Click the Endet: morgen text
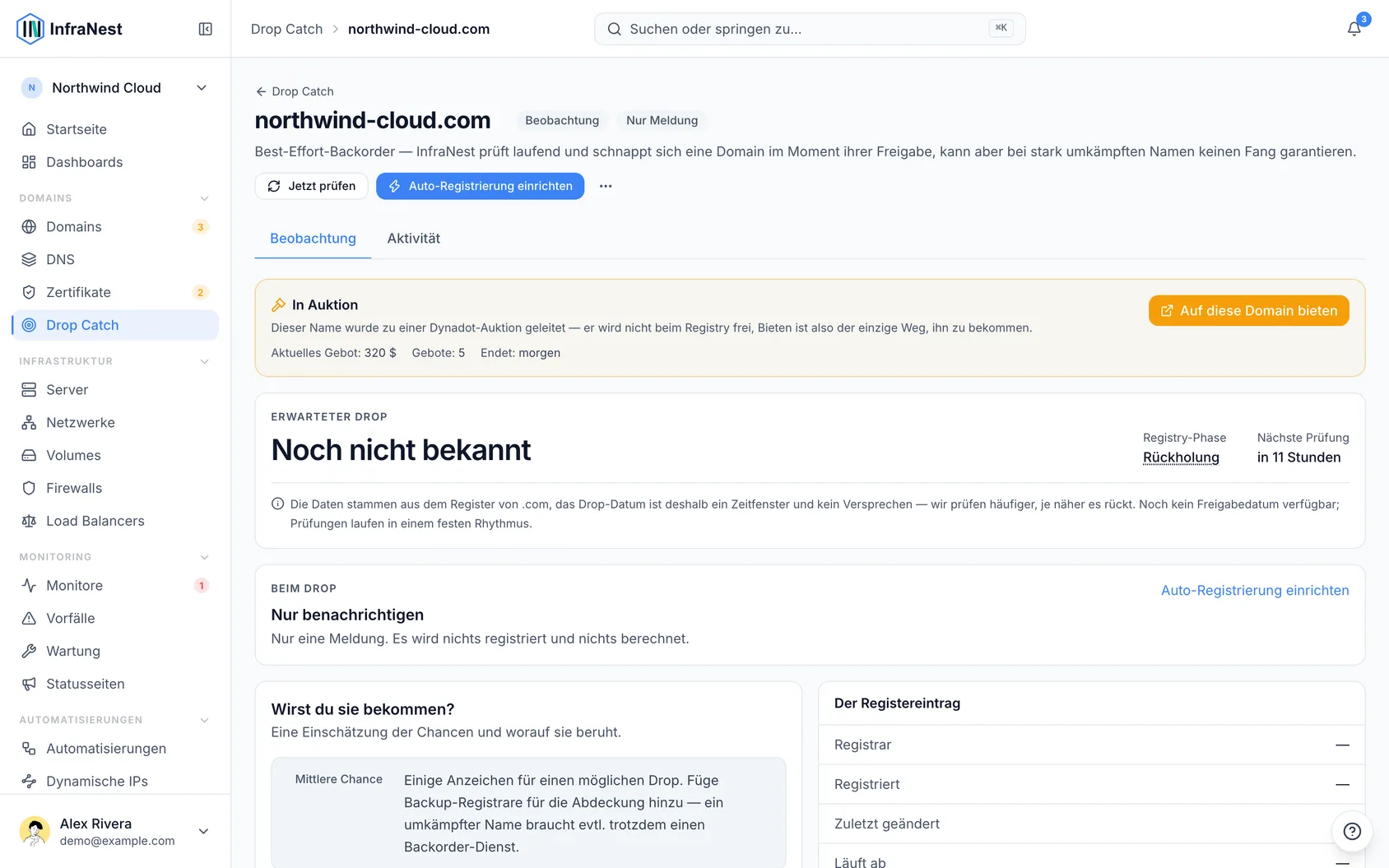 click(x=520, y=352)
